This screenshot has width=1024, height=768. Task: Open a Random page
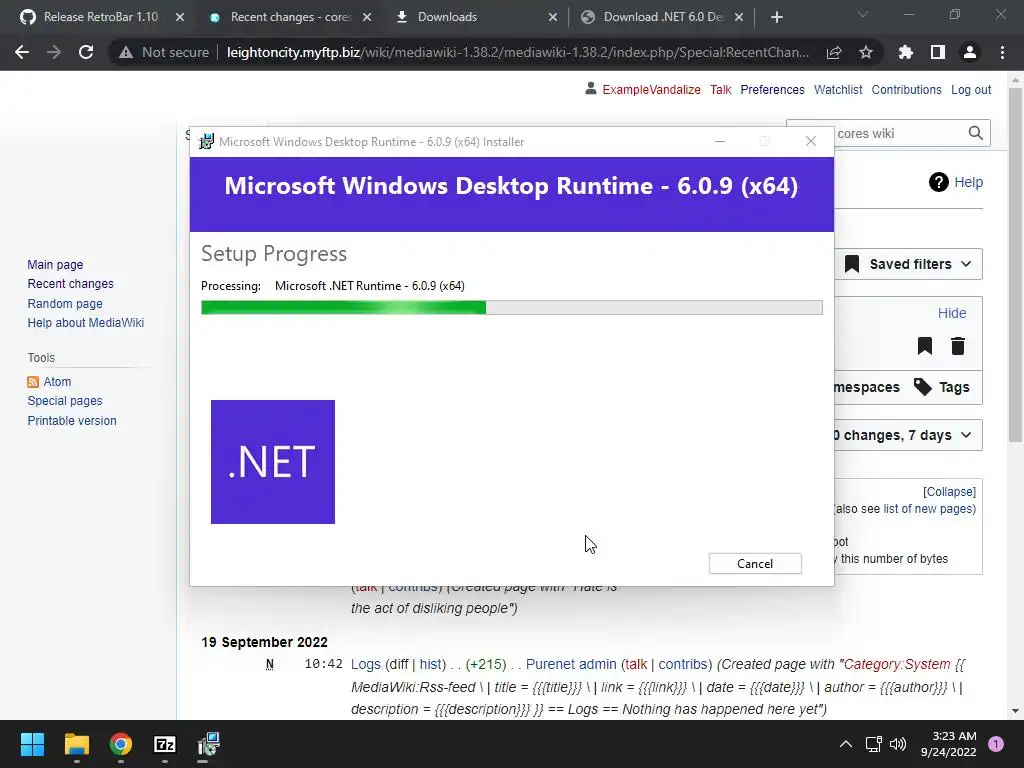coord(65,304)
